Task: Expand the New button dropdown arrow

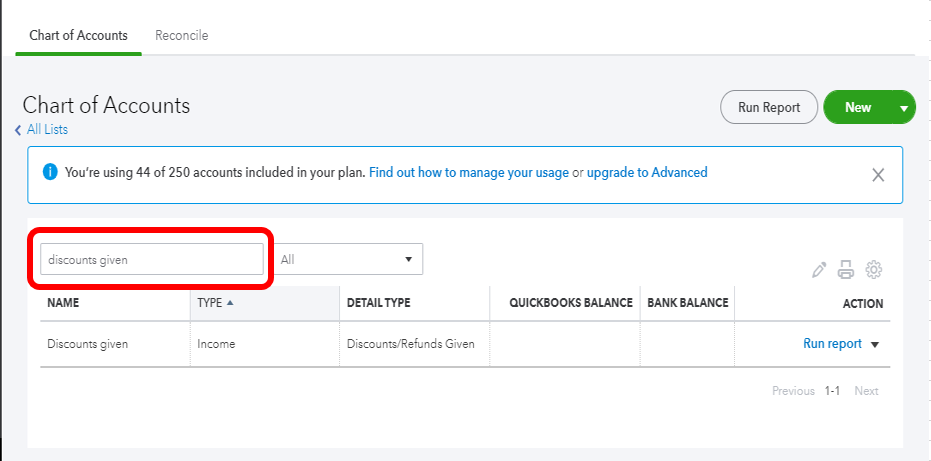Action: [x=903, y=108]
